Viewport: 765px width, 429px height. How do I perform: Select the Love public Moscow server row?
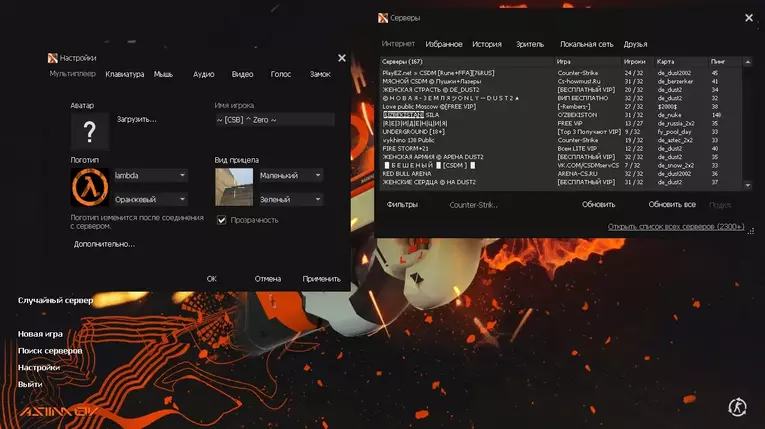coord(561,106)
